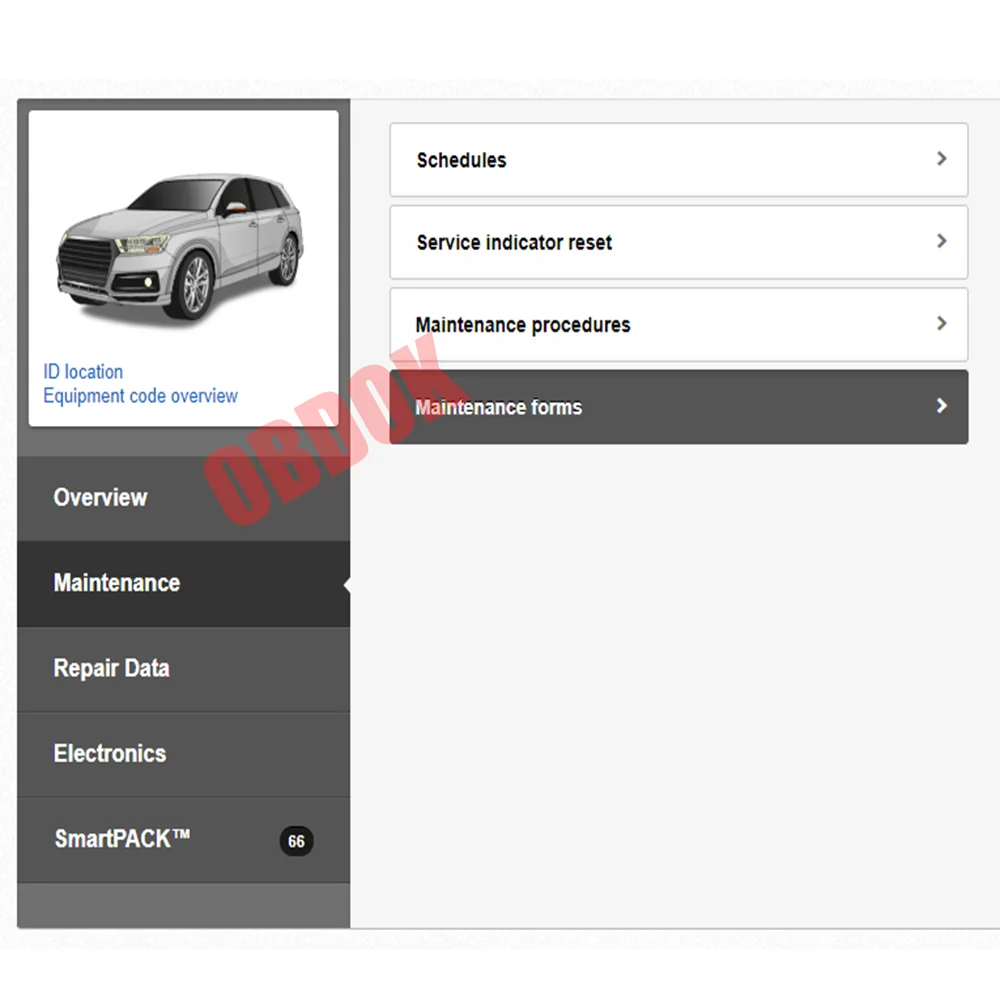
Task: Select the Maintenance sidebar tab
Action: coord(184,584)
